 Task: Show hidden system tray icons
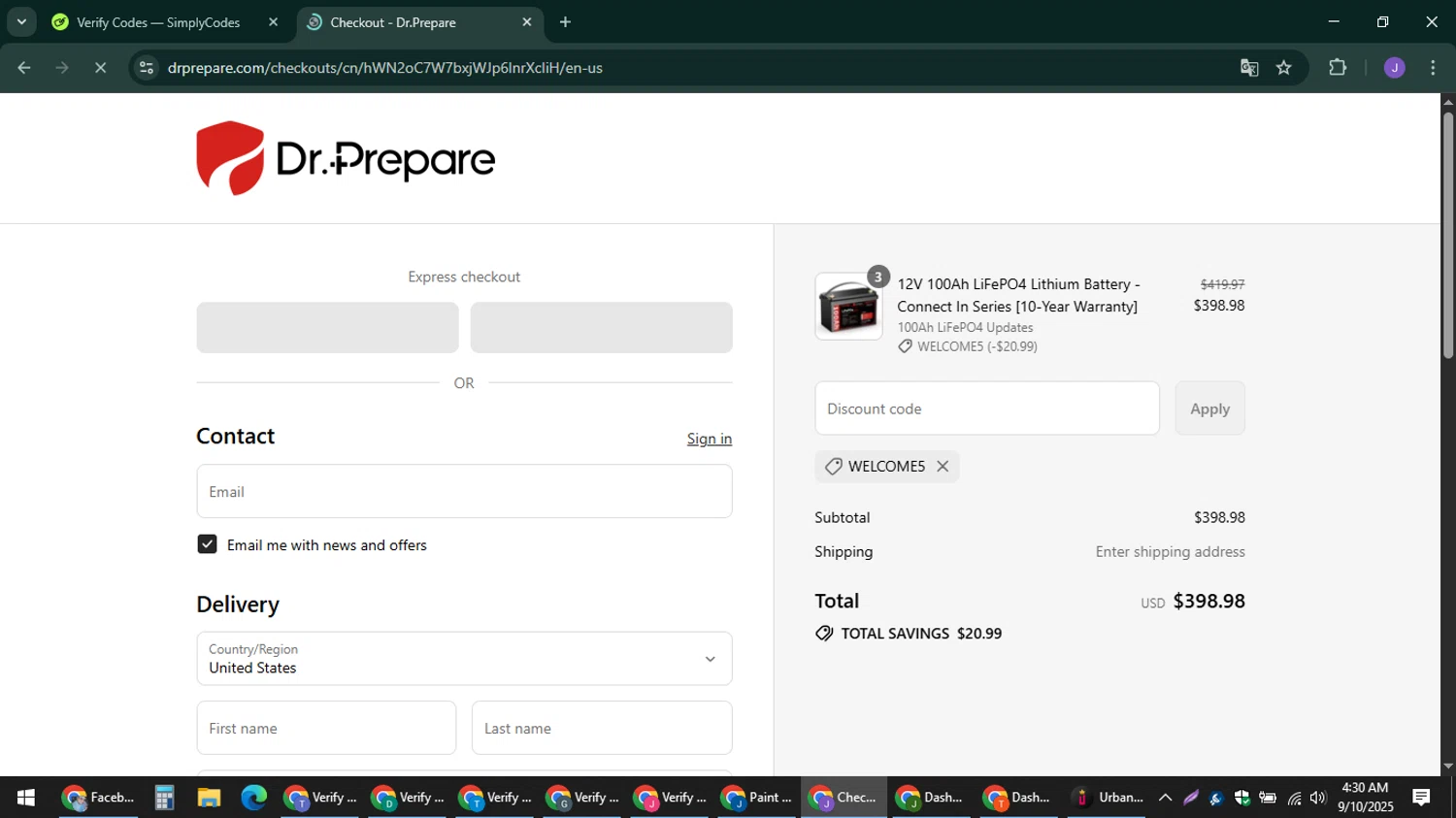1165,798
